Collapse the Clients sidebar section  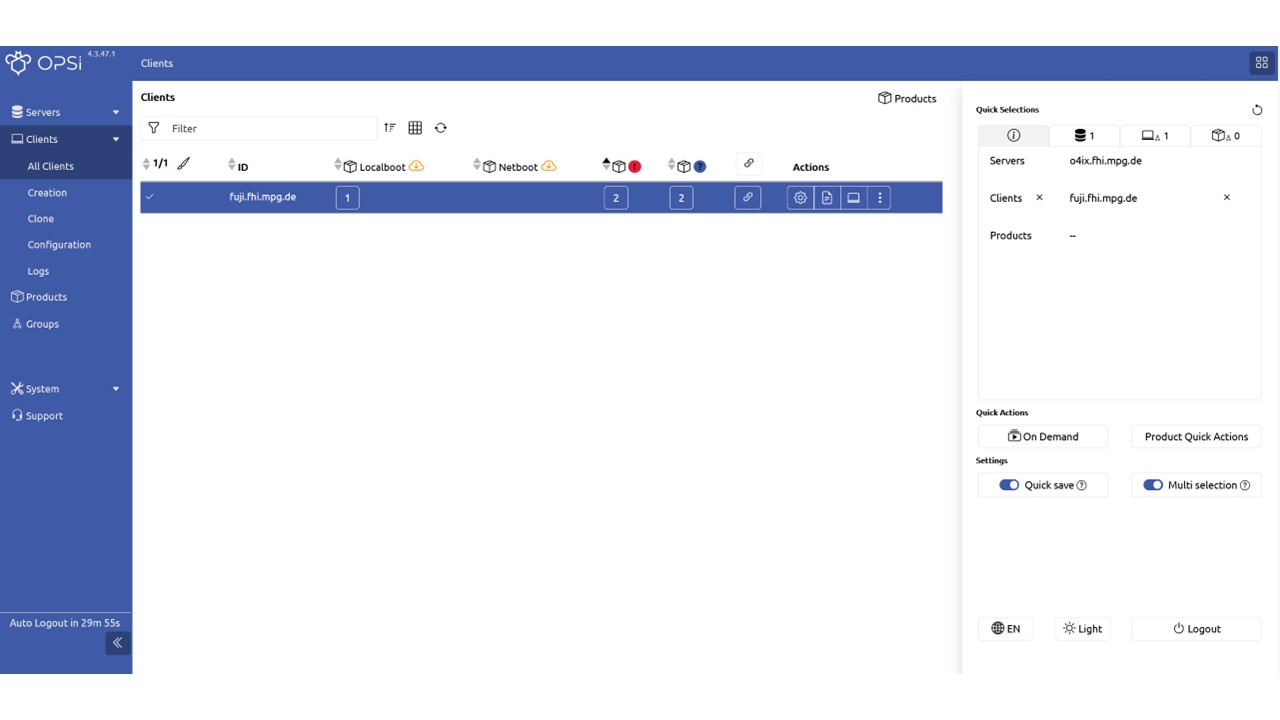tap(116, 139)
